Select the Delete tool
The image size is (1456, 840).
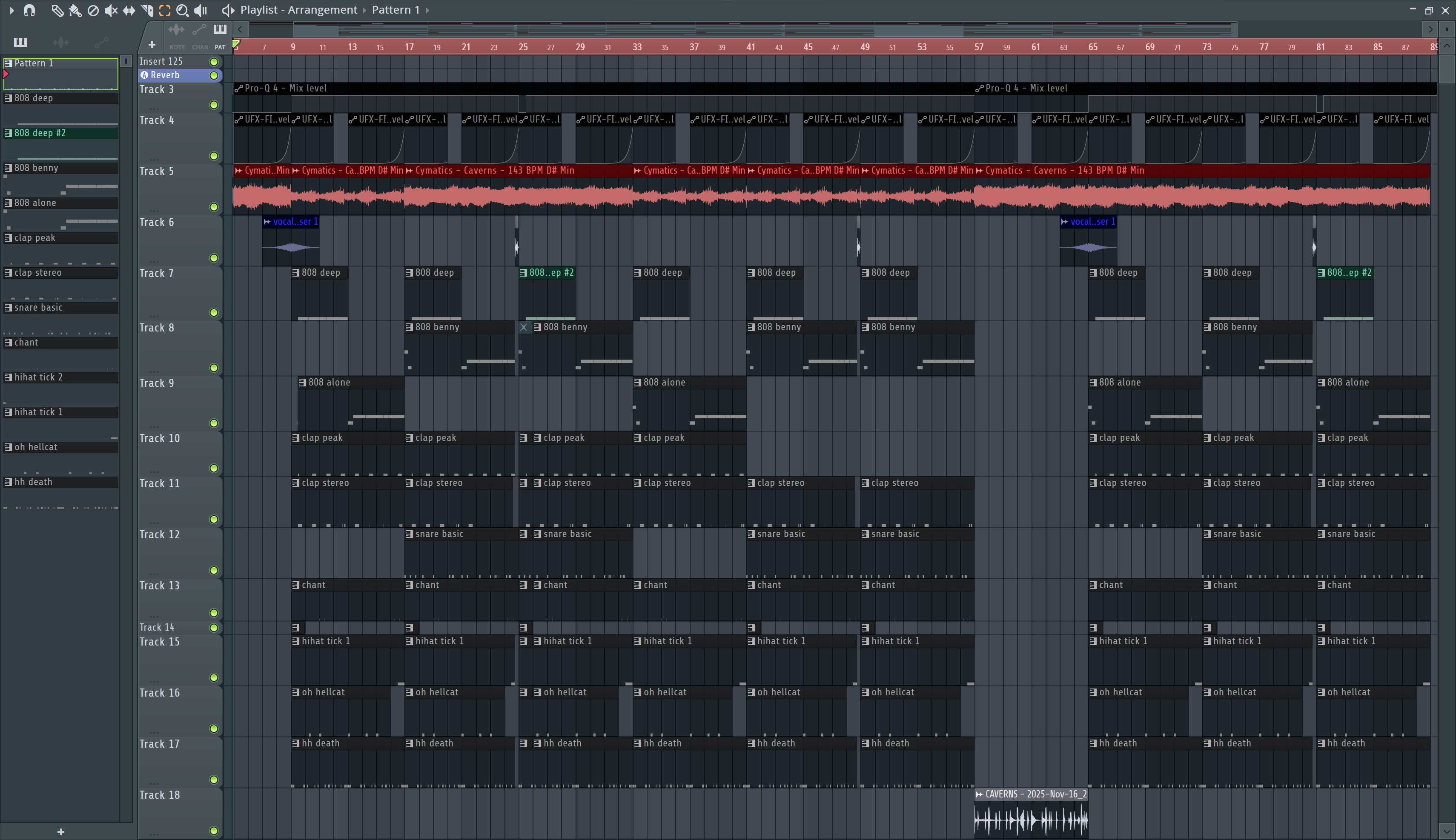point(93,10)
